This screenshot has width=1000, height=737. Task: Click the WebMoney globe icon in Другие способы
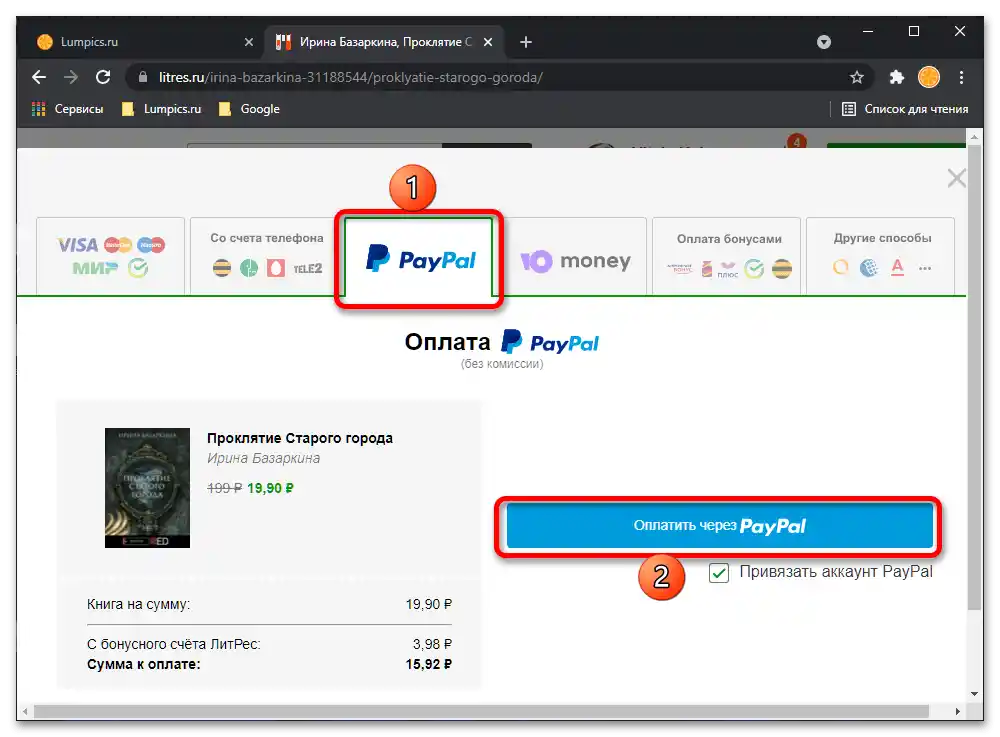pos(869,268)
